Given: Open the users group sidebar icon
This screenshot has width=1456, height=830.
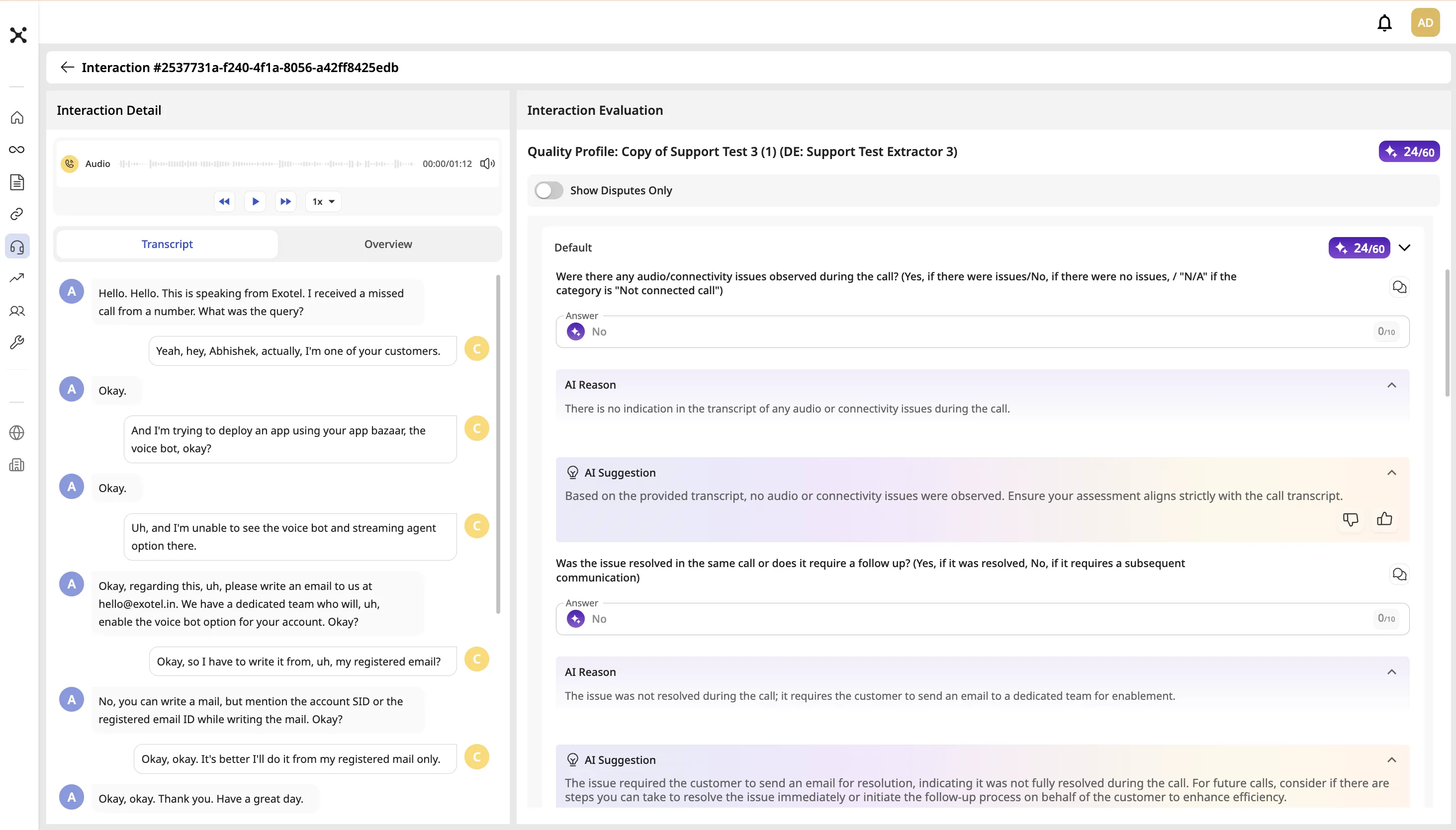Looking at the screenshot, I should coord(17,311).
